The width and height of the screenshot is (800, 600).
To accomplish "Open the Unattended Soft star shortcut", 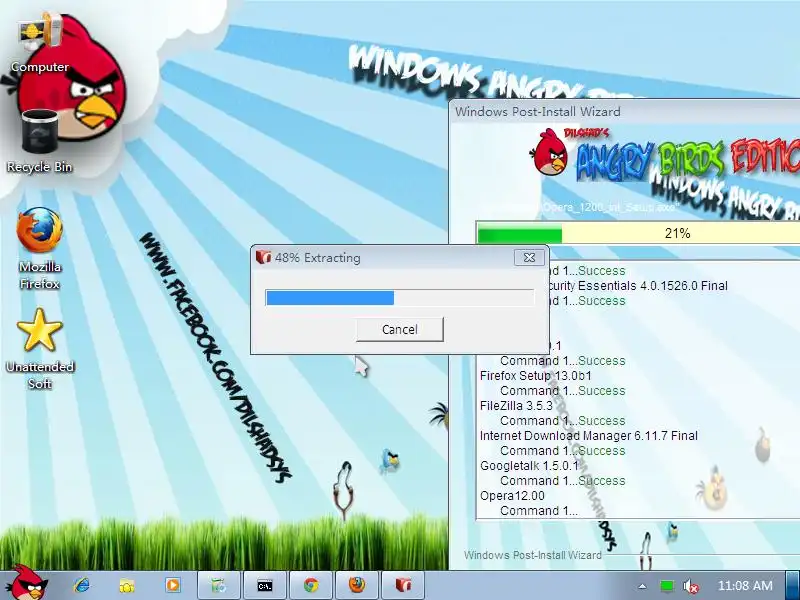I will click(x=40, y=349).
